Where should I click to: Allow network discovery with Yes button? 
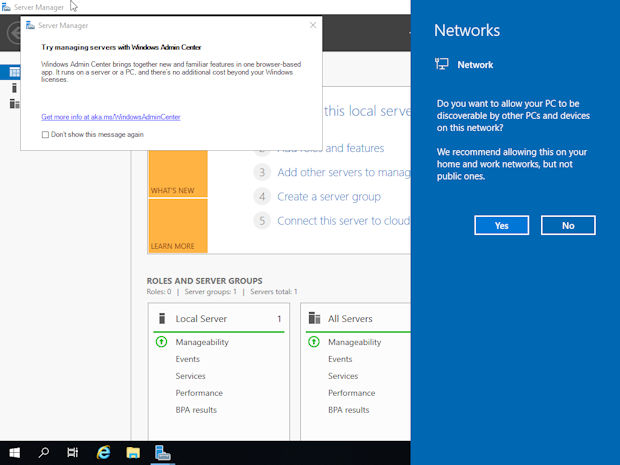(x=501, y=225)
